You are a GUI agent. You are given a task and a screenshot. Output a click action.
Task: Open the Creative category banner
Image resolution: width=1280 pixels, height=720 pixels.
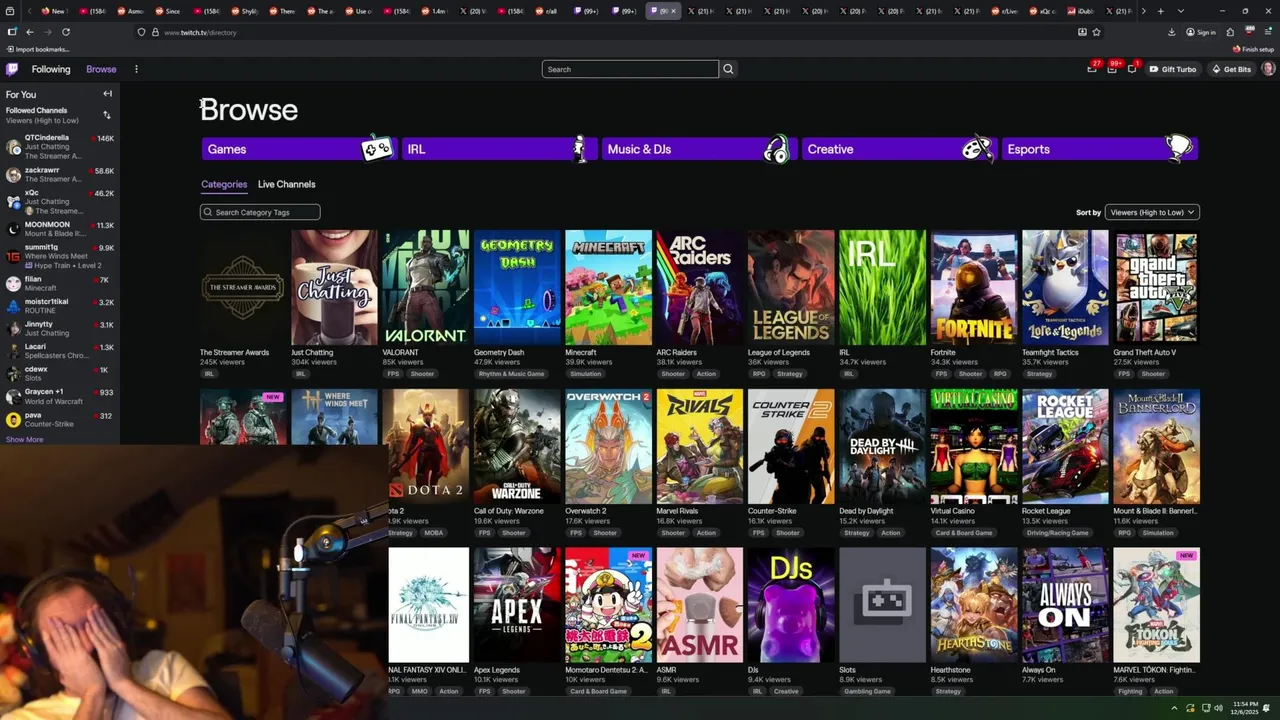click(899, 149)
